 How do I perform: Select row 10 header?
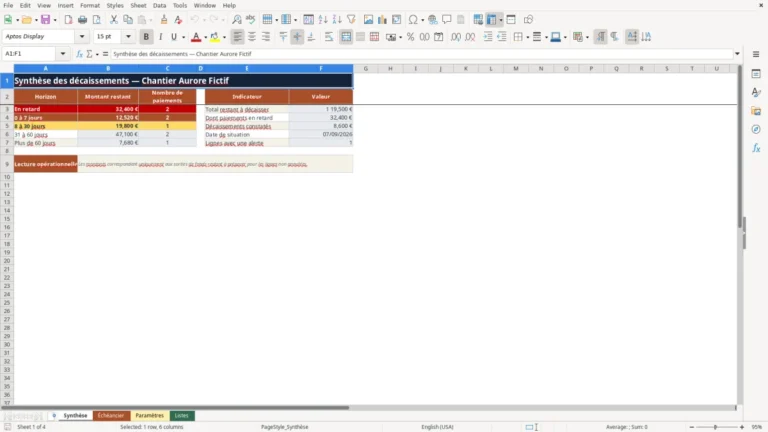[7, 177]
